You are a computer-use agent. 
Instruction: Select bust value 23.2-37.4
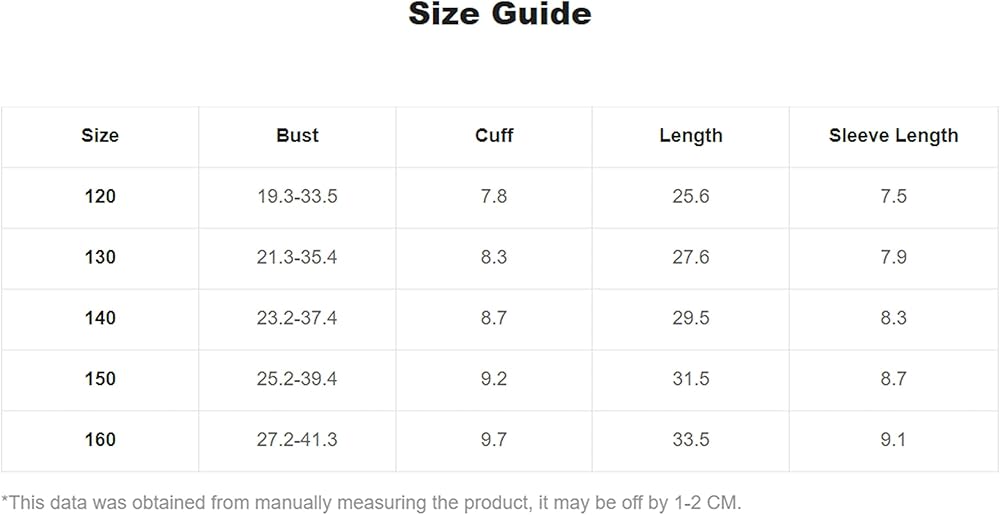tap(297, 319)
